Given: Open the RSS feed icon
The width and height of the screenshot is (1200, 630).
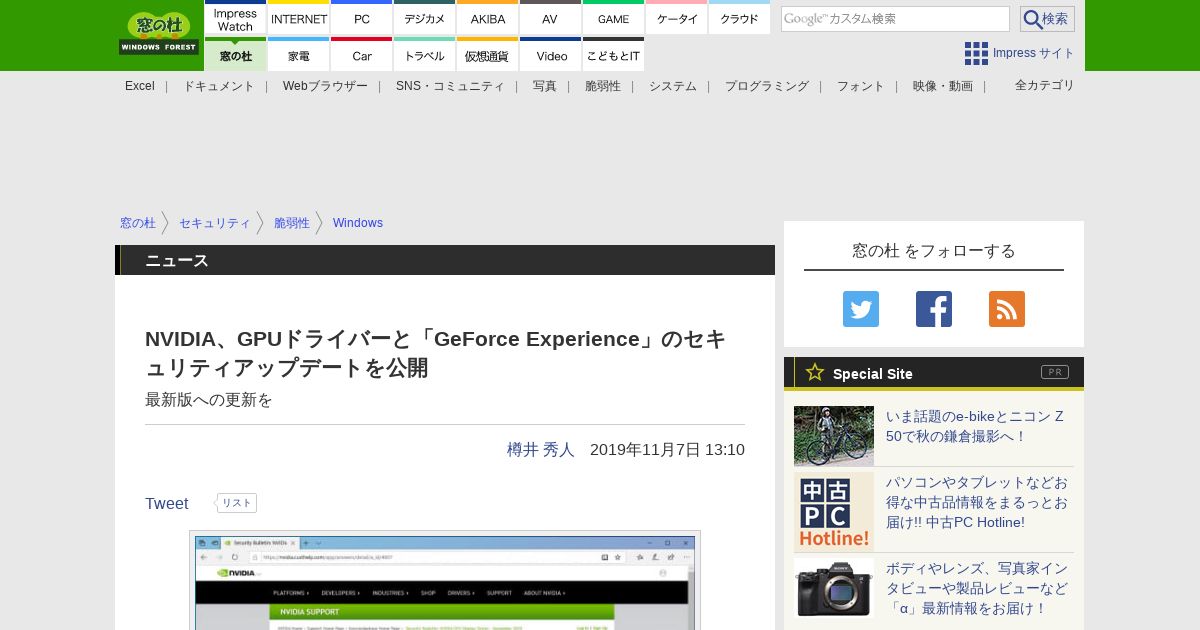Looking at the screenshot, I should point(1006,309).
